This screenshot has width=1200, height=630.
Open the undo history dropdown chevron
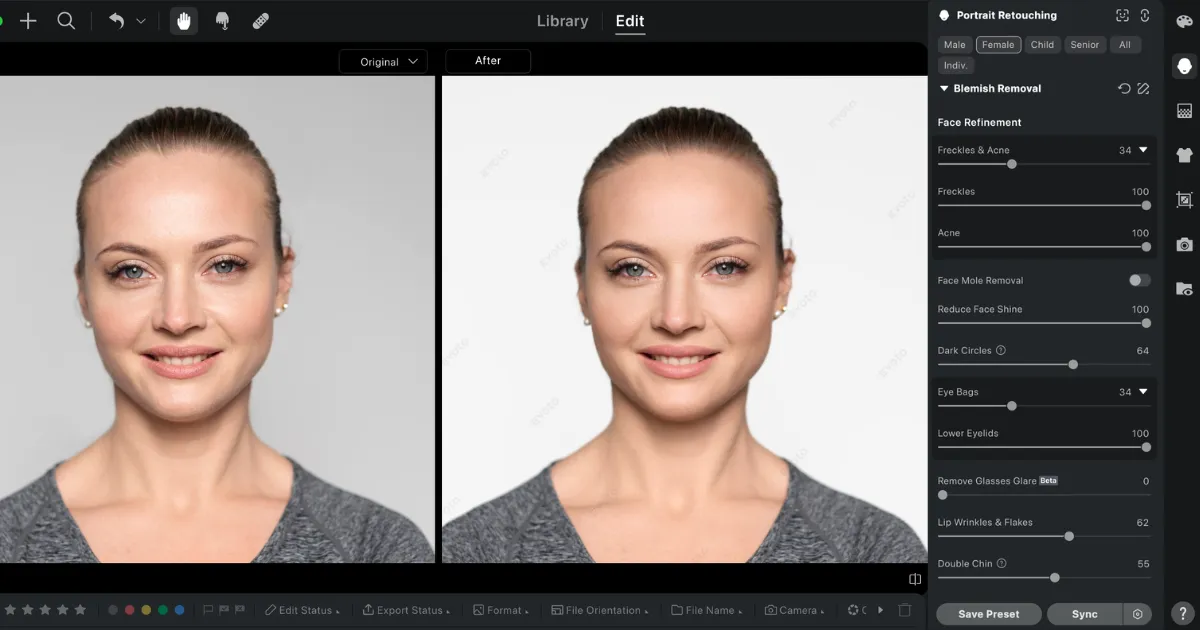141,21
